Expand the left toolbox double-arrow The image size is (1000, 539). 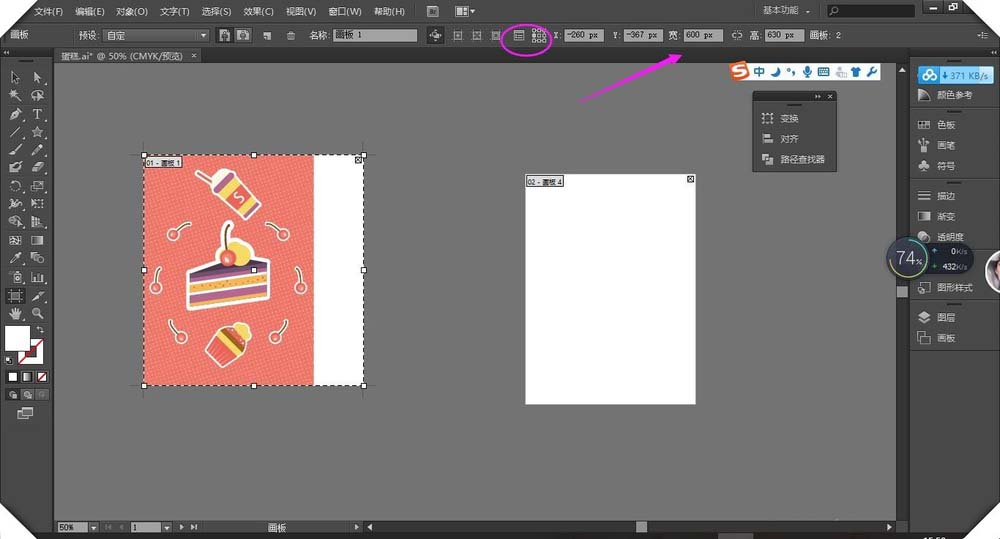click(6, 53)
